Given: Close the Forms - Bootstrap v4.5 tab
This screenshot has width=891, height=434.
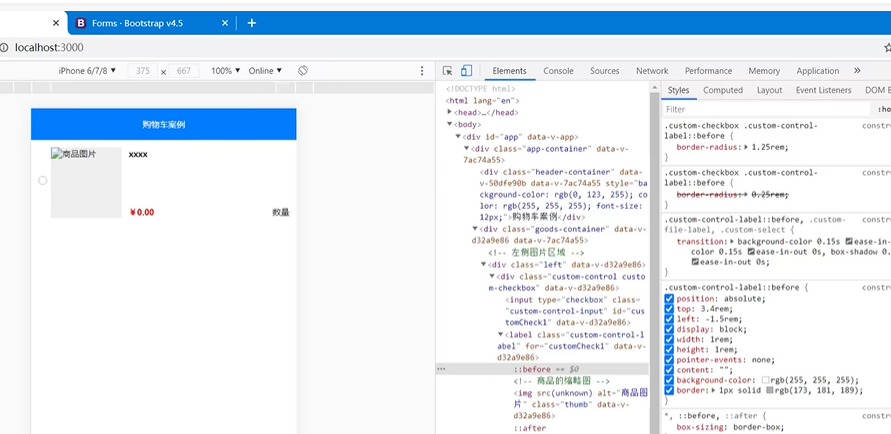Looking at the screenshot, I should (225, 23).
